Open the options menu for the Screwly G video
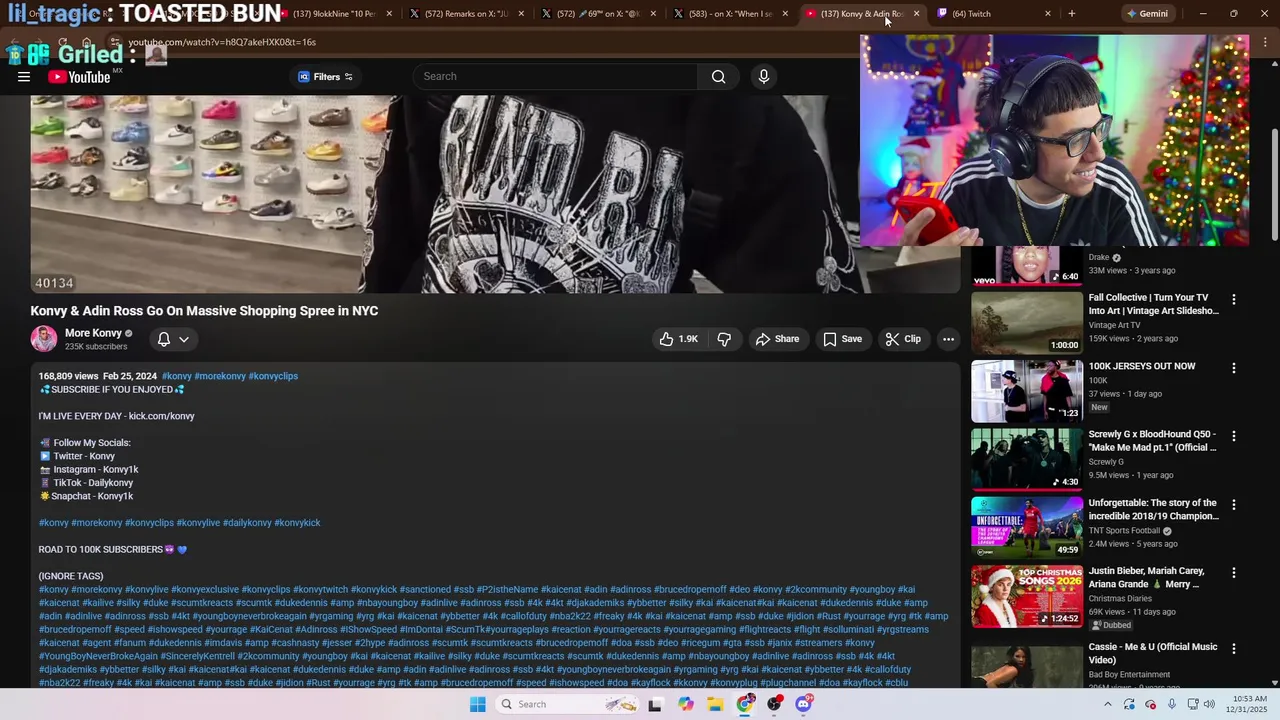The width and height of the screenshot is (1280, 720). [x=1233, y=436]
